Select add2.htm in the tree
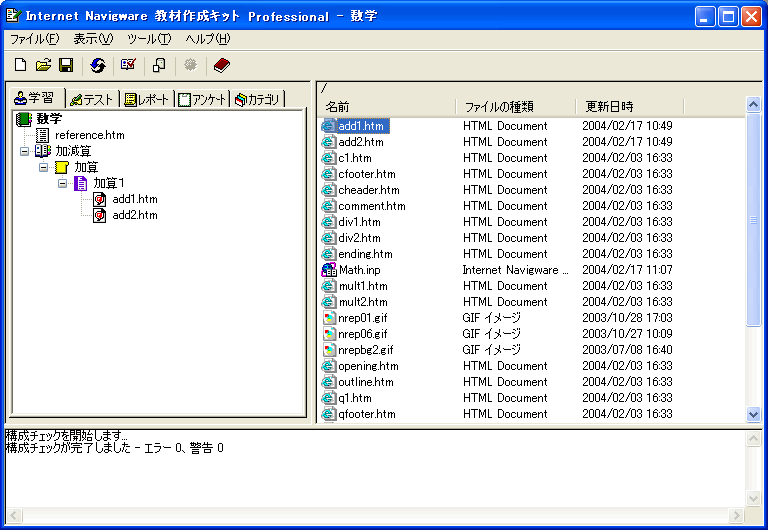Screen dimensions: 768x530 pos(135,215)
